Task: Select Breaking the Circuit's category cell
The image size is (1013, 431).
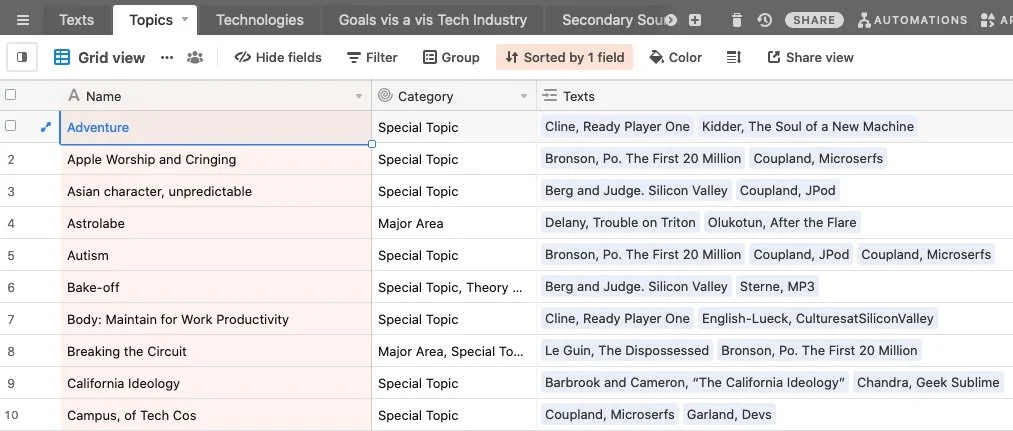Action: (454, 351)
